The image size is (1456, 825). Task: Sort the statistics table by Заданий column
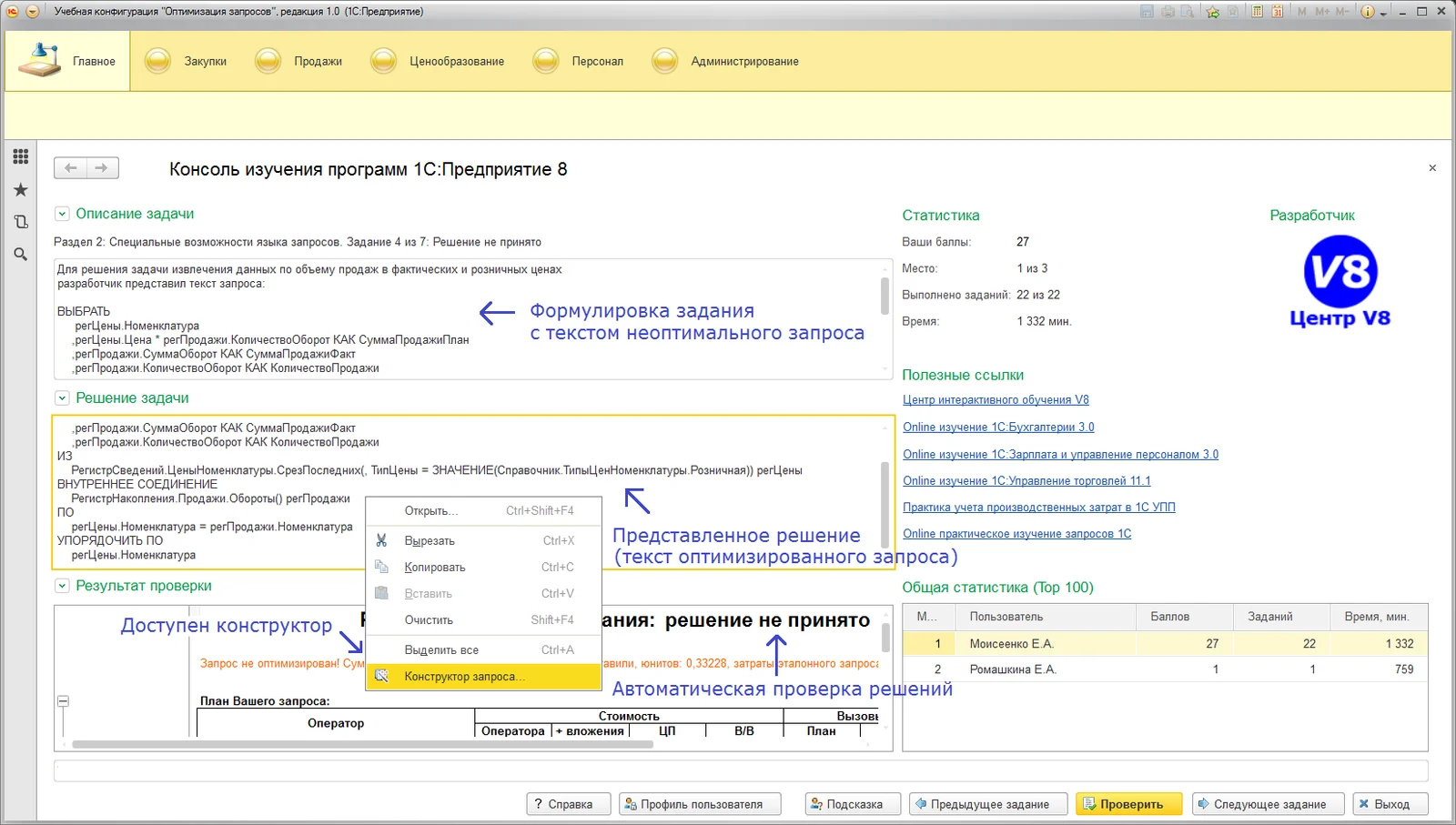(1281, 617)
